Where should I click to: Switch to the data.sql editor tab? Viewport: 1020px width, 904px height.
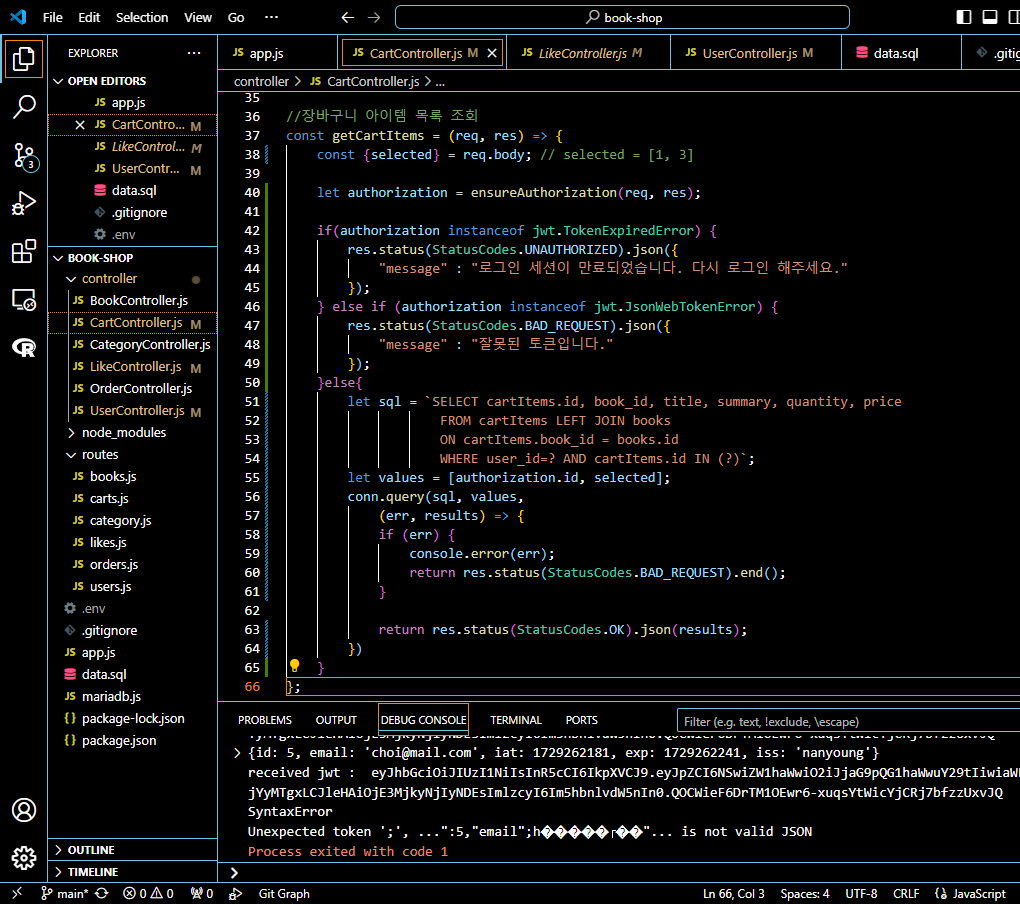(901, 53)
